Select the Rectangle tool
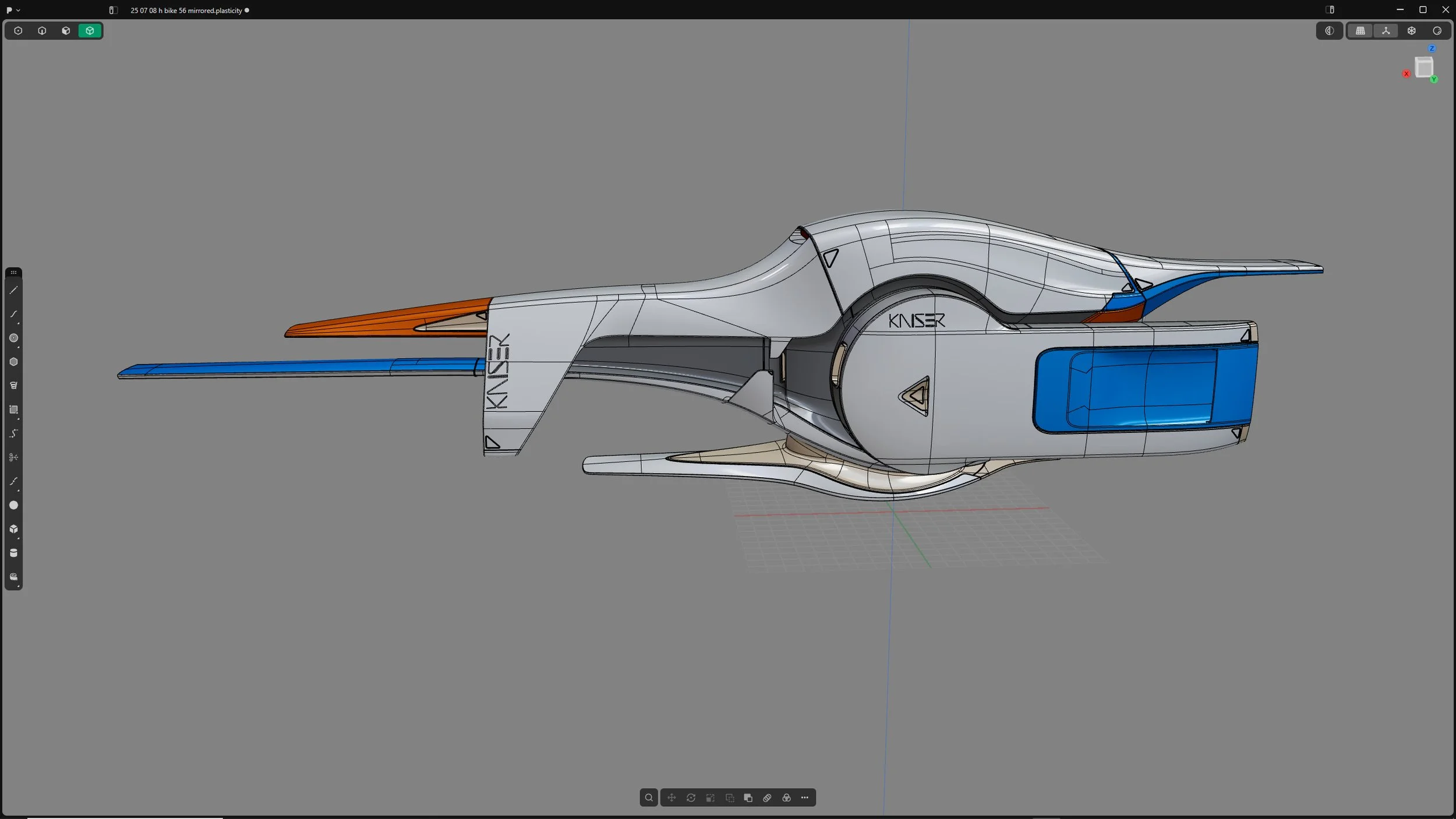The height and width of the screenshot is (819, 1456). click(x=13, y=409)
